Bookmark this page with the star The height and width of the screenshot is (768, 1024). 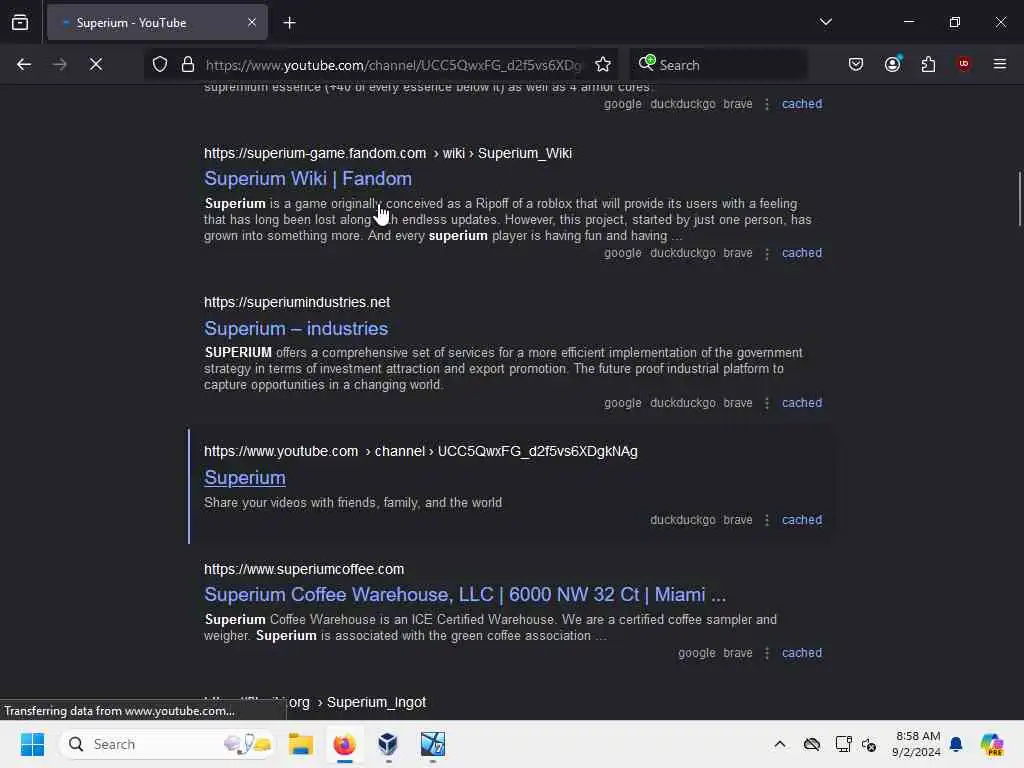click(603, 65)
